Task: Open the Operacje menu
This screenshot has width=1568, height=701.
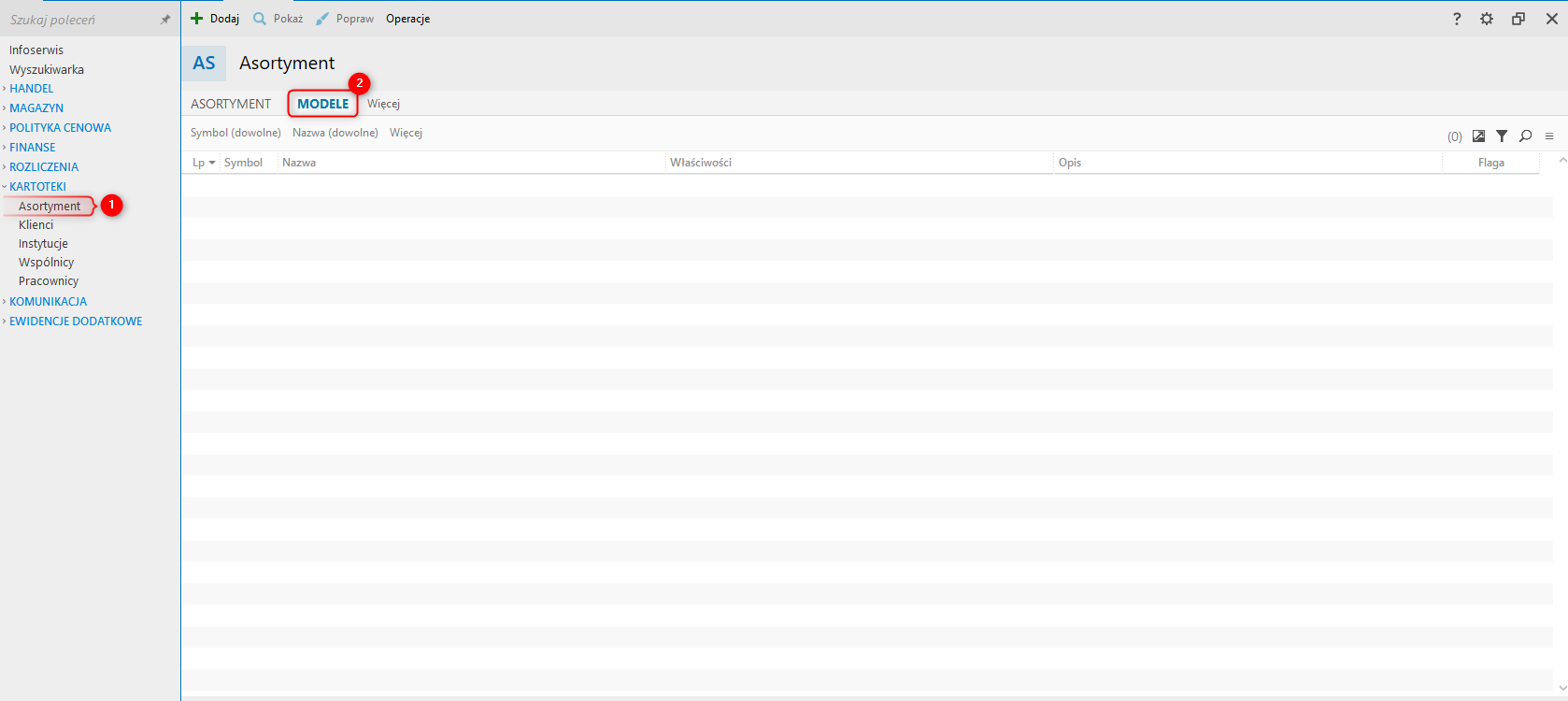Action: [x=408, y=19]
